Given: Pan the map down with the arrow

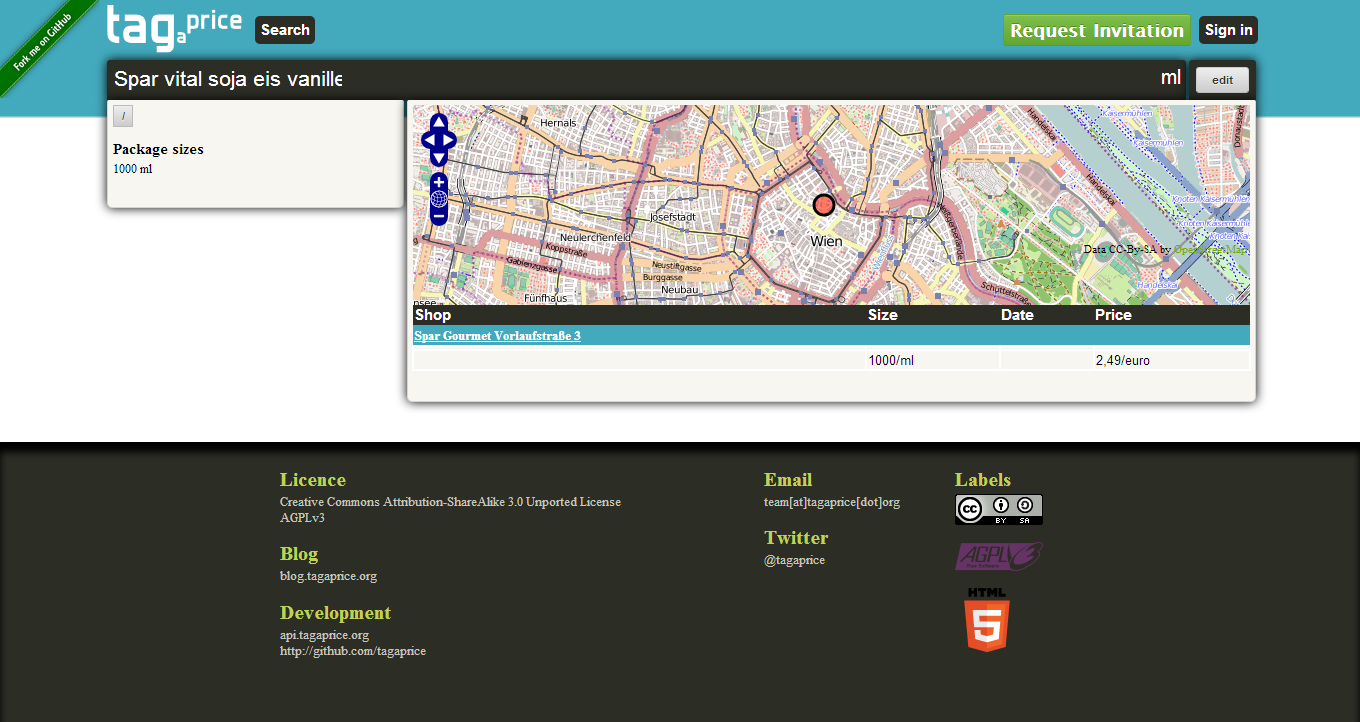Looking at the screenshot, I should [439, 158].
